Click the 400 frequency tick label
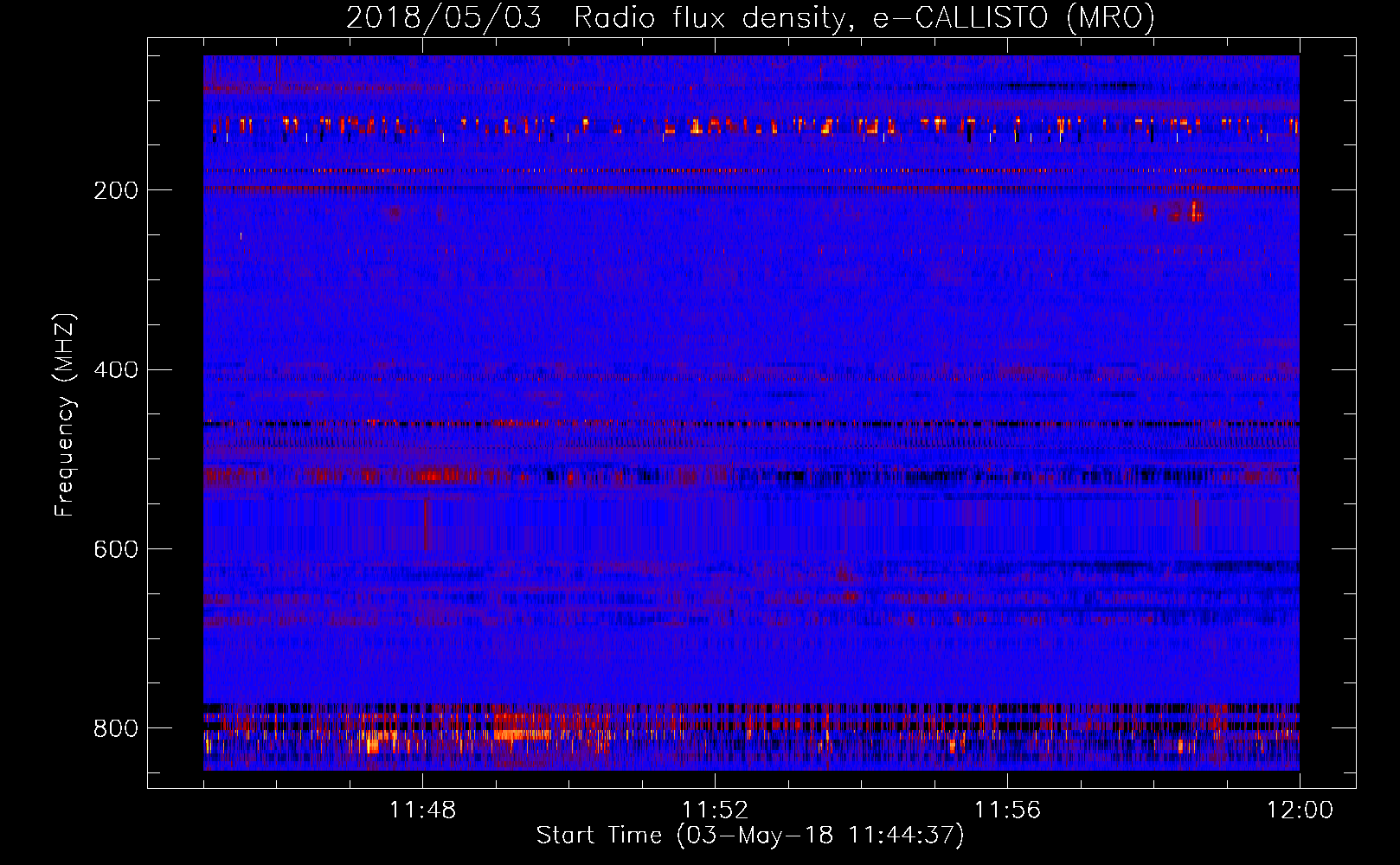Image resolution: width=1400 pixels, height=865 pixels. 116,370
